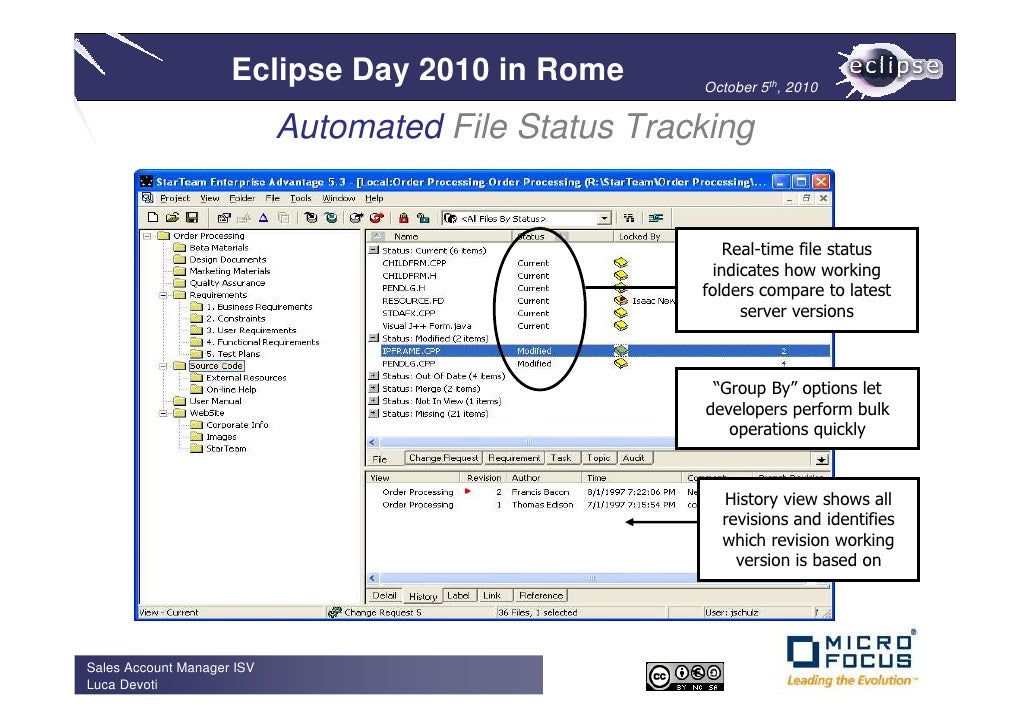Click the Save floppy disk icon
Screen dimensions: 1030x728
click(x=192, y=217)
